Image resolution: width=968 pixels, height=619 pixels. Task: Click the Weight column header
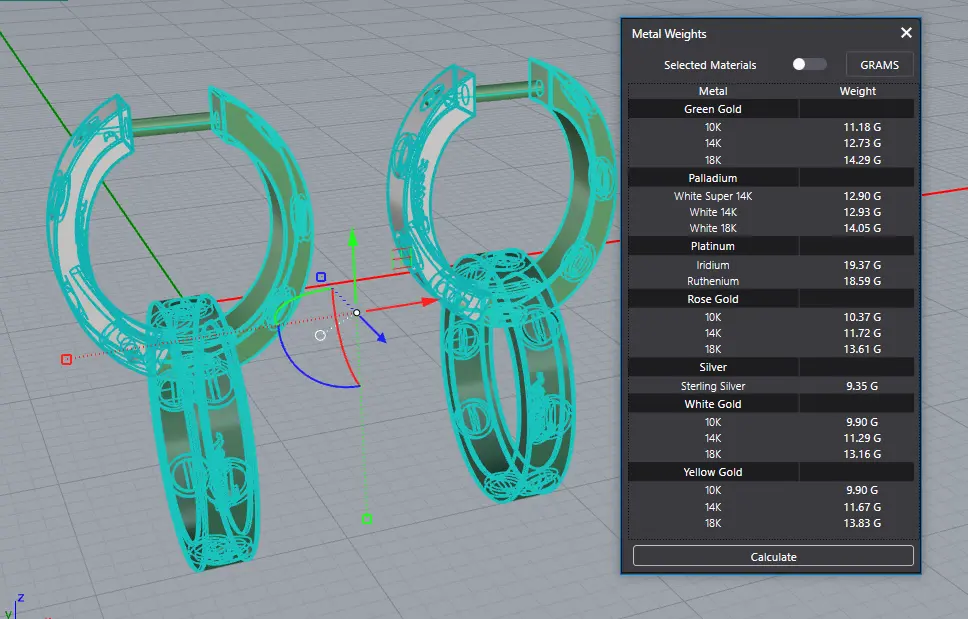857,91
